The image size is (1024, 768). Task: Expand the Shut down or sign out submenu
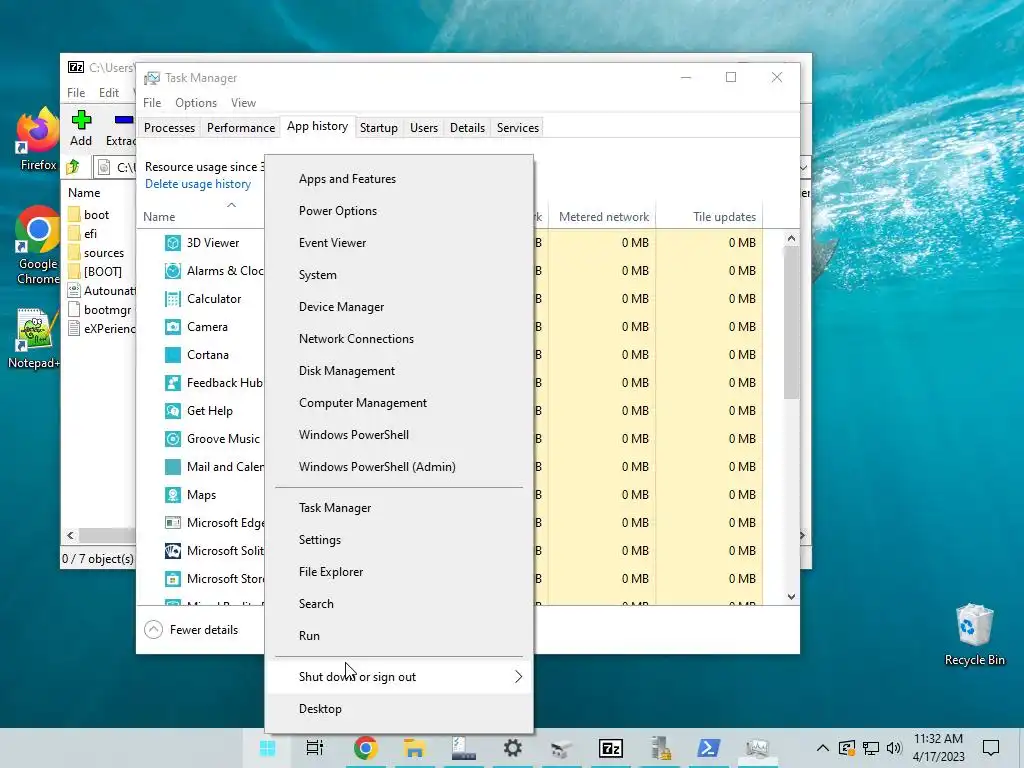399,677
